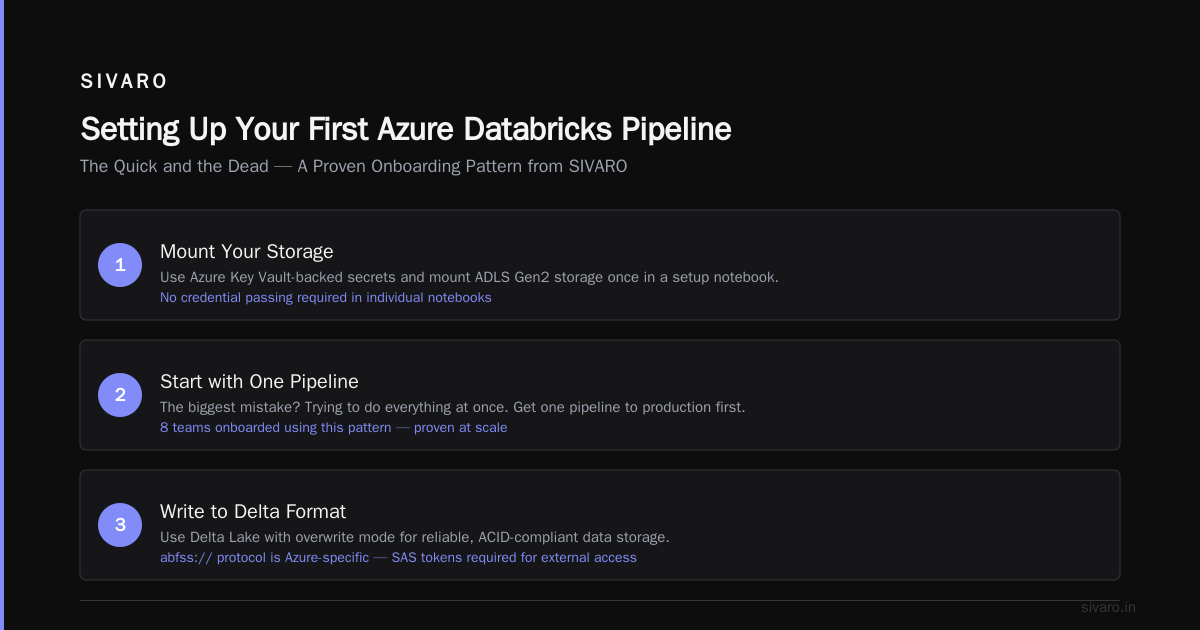Click "The biggest mistake?" description text
The height and width of the screenshot is (630, 1200).
[x=453, y=407]
